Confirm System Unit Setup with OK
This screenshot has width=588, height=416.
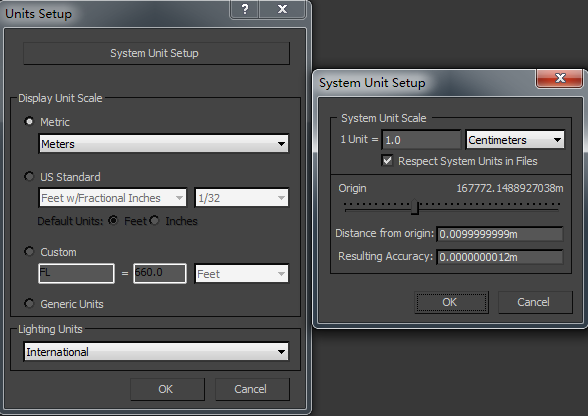point(452,302)
